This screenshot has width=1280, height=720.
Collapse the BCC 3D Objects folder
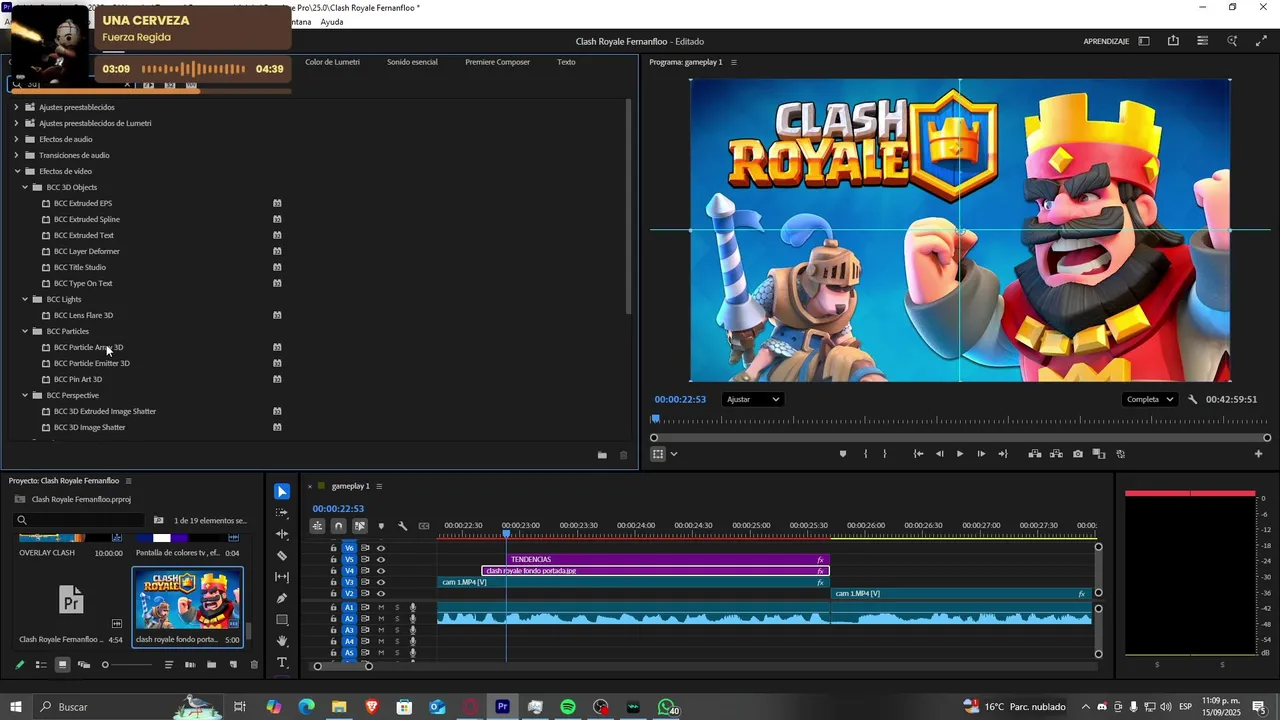coord(25,187)
